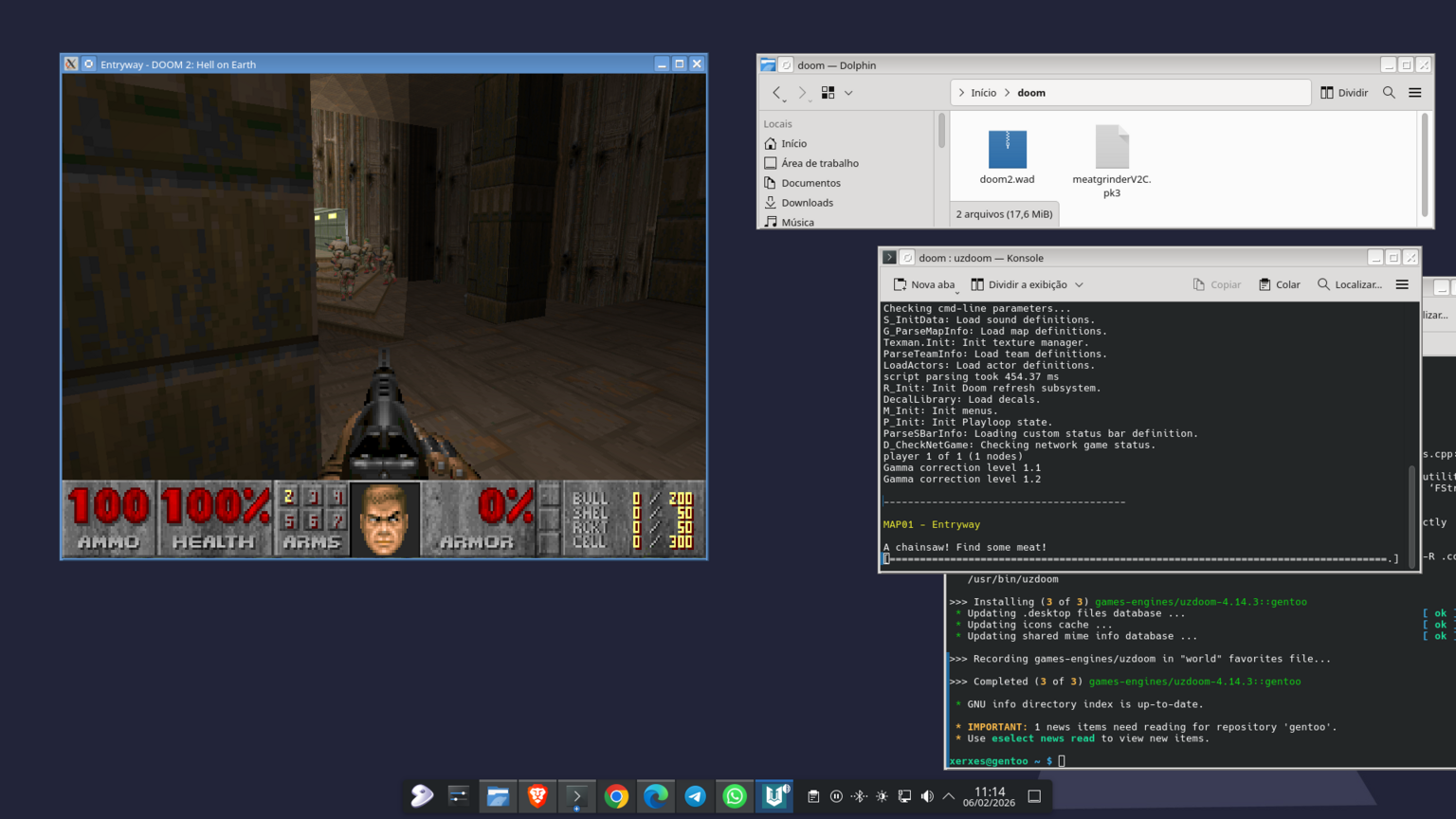Click the Bluetooth tray icon
Image resolution: width=1456 pixels, height=819 pixels.
859,796
